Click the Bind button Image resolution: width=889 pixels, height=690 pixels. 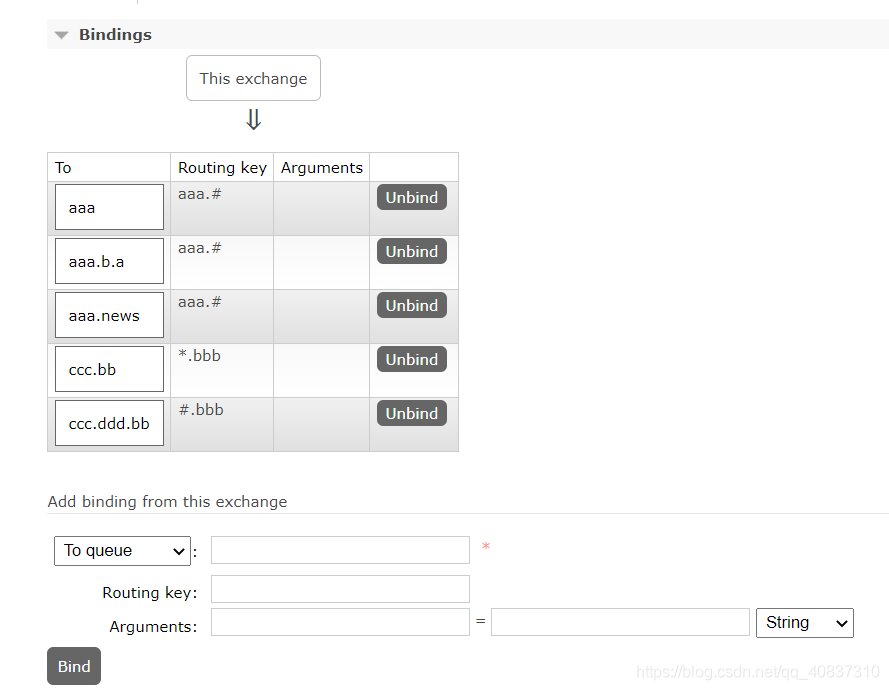[x=74, y=666]
